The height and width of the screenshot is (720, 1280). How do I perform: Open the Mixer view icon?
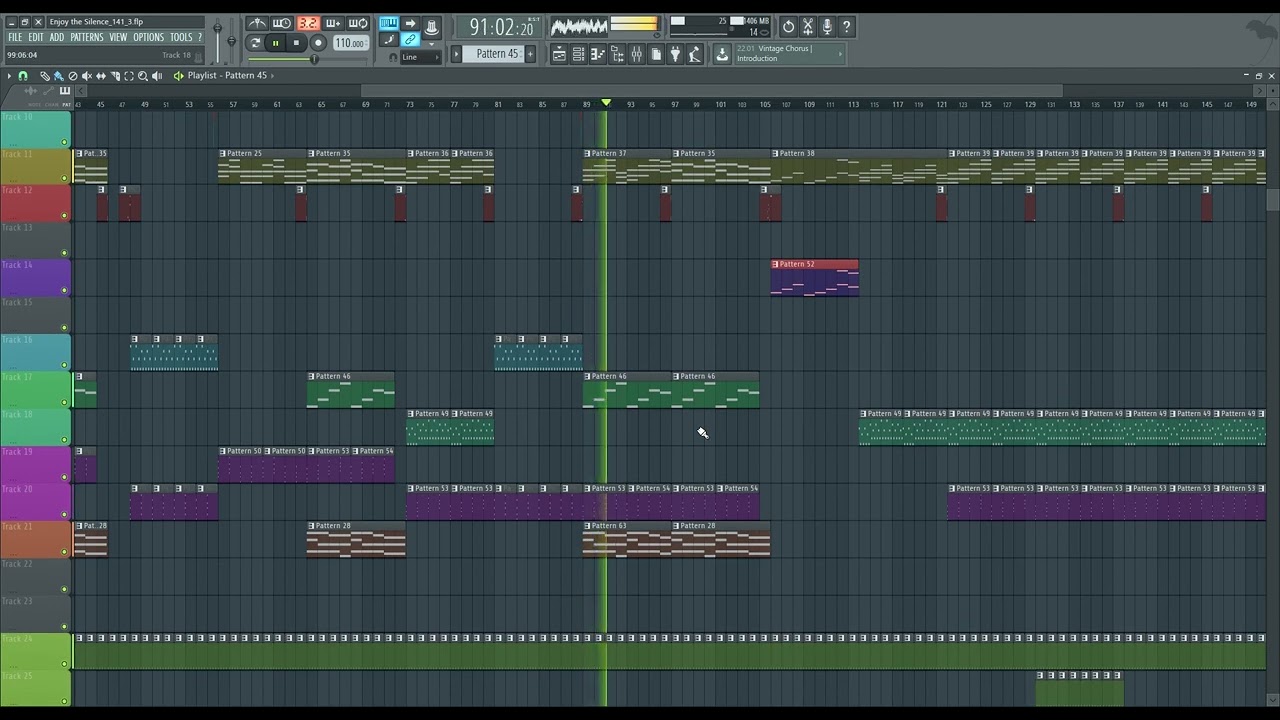coord(636,55)
